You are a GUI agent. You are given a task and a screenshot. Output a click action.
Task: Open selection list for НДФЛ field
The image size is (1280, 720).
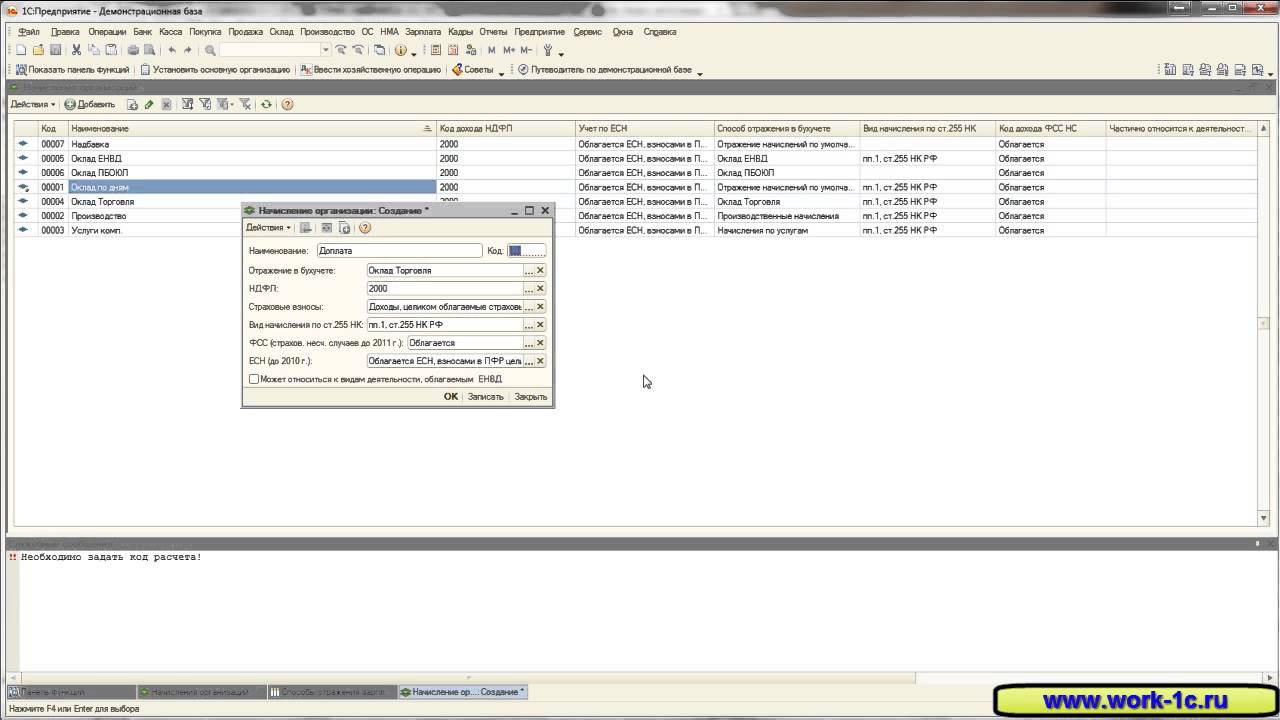529,288
